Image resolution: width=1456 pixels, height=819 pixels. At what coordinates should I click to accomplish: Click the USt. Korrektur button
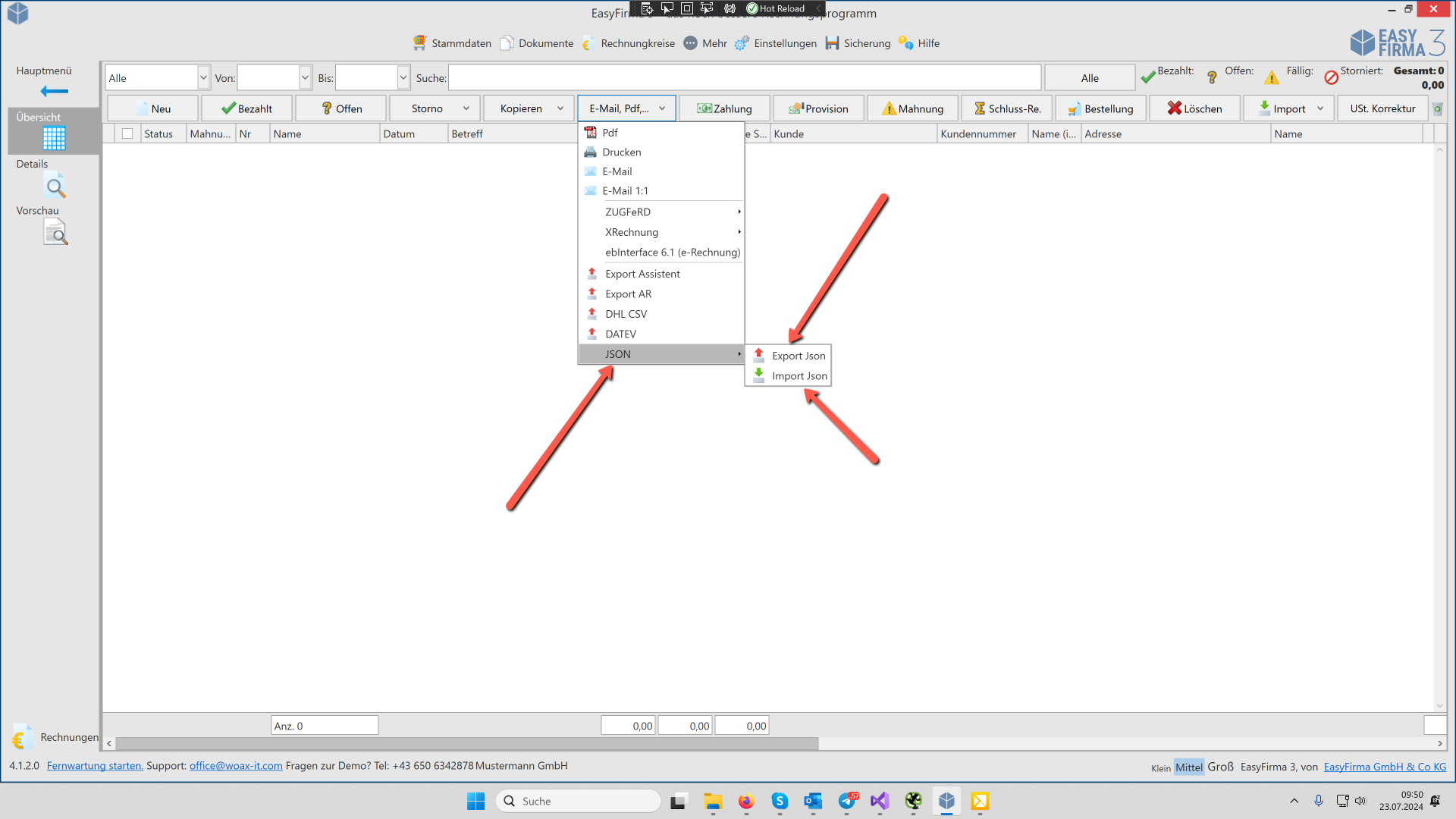pos(1382,108)
